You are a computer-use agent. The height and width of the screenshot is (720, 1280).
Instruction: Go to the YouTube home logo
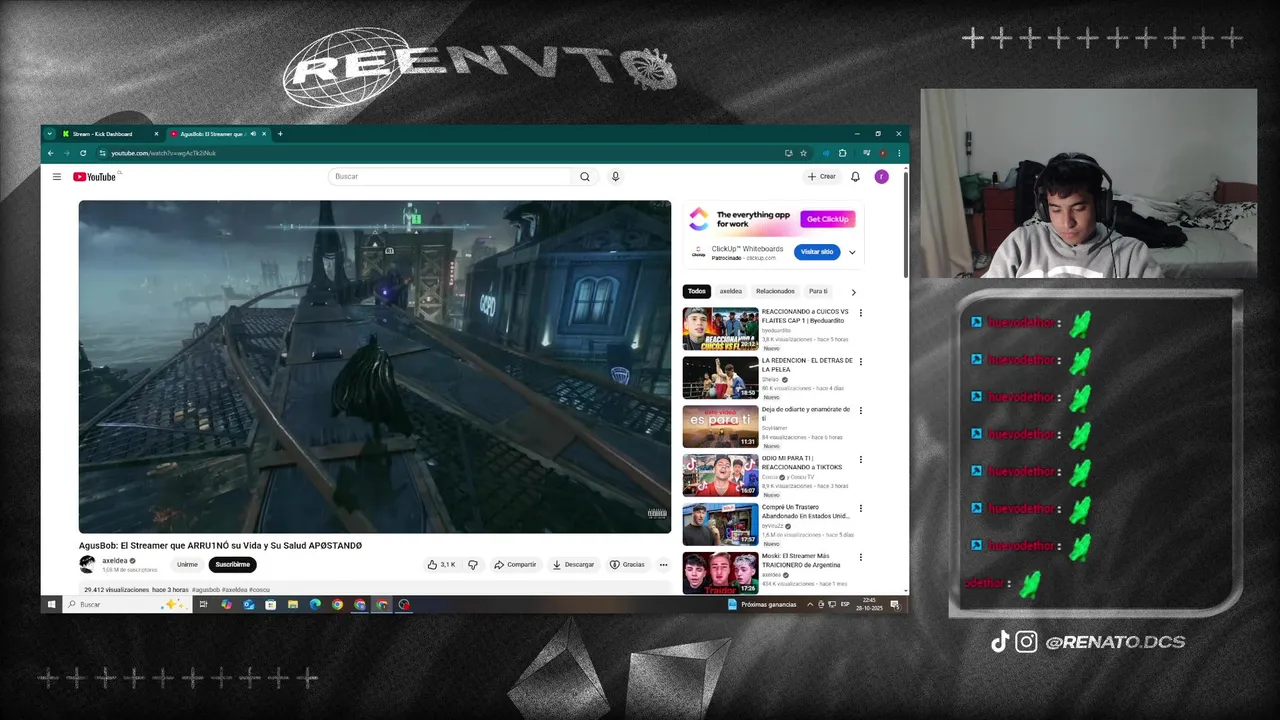coord(95,177)
